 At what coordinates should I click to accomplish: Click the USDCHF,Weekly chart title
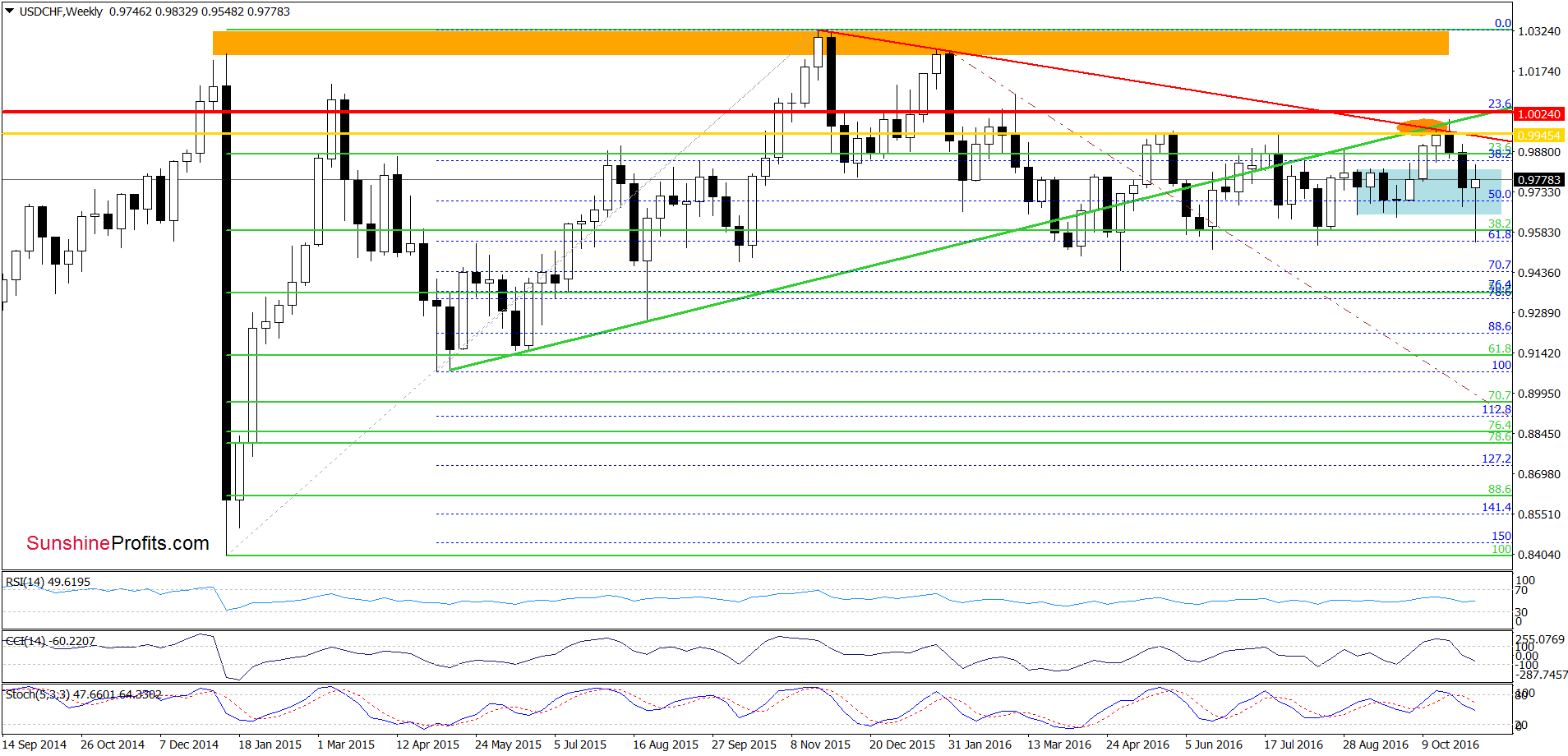pyautogui.click(x=61, y=12)
